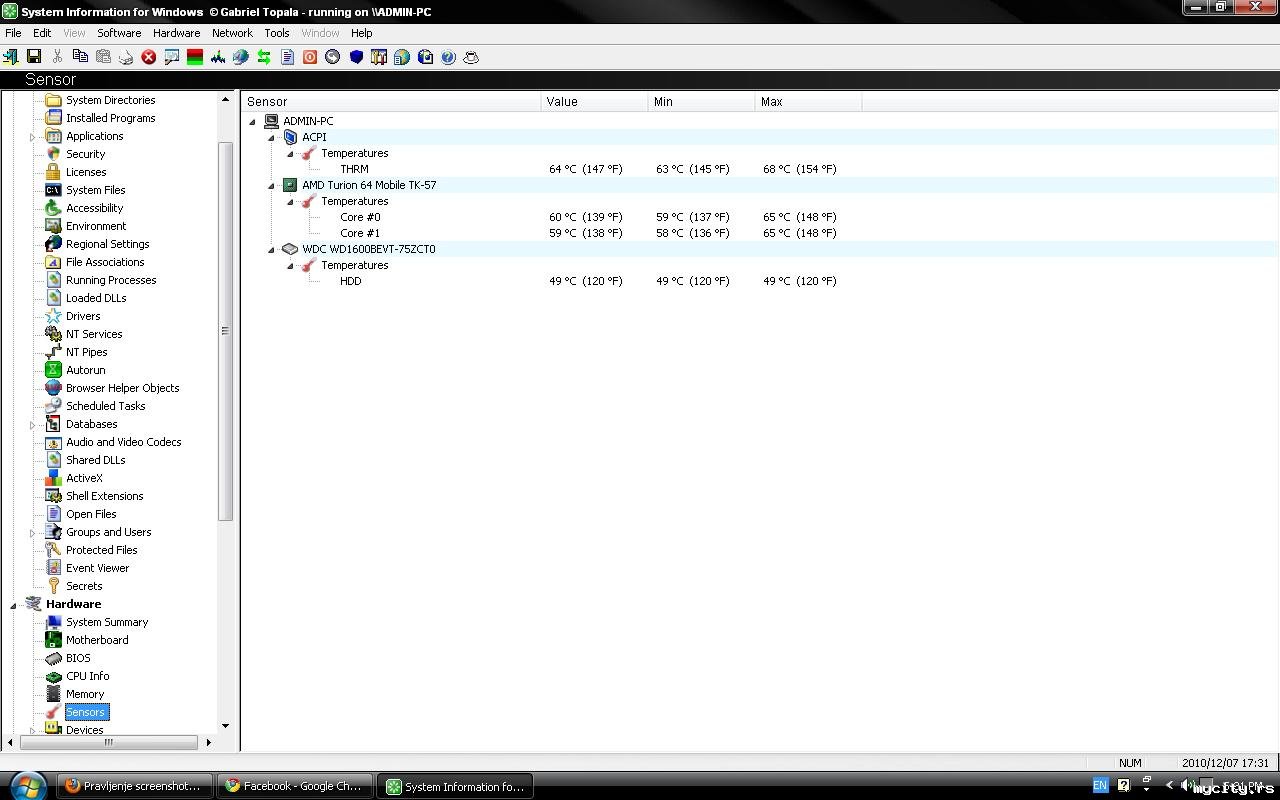Select the BIOS item in the tree
This screenshot has width=1280, height=800.
coord(78,658)
